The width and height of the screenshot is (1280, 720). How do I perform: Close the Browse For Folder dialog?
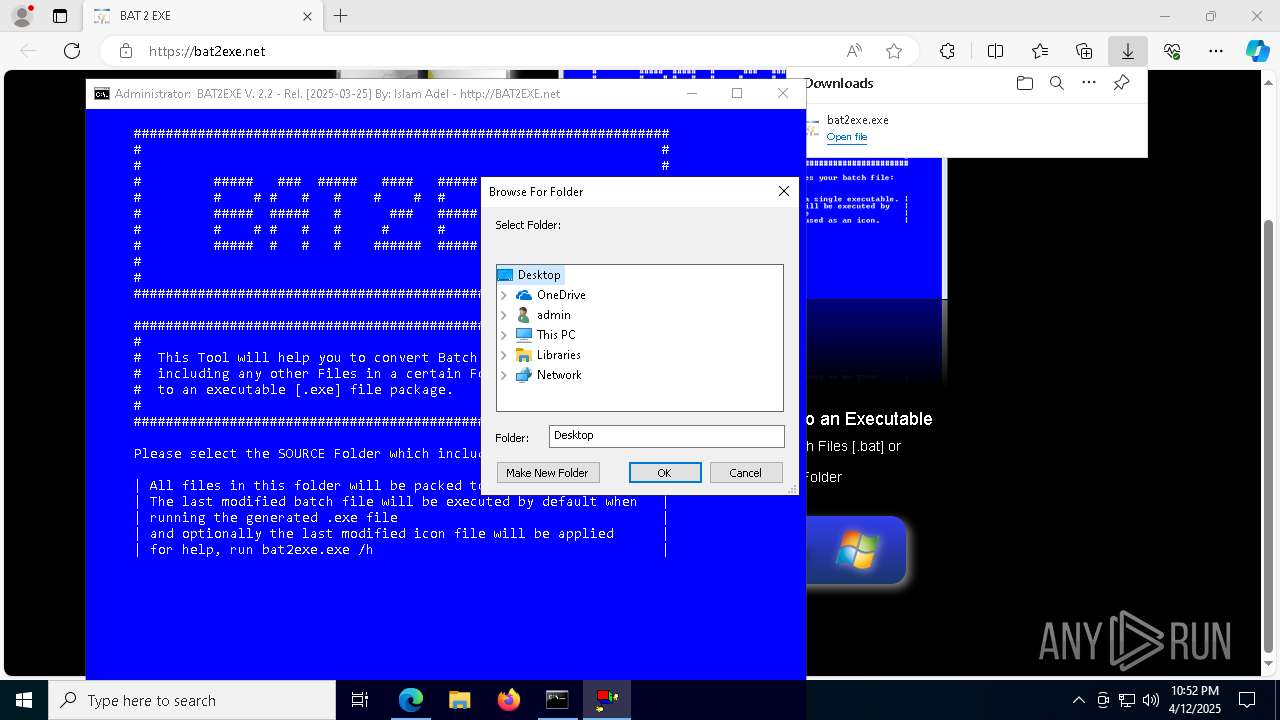coord(784,191)
